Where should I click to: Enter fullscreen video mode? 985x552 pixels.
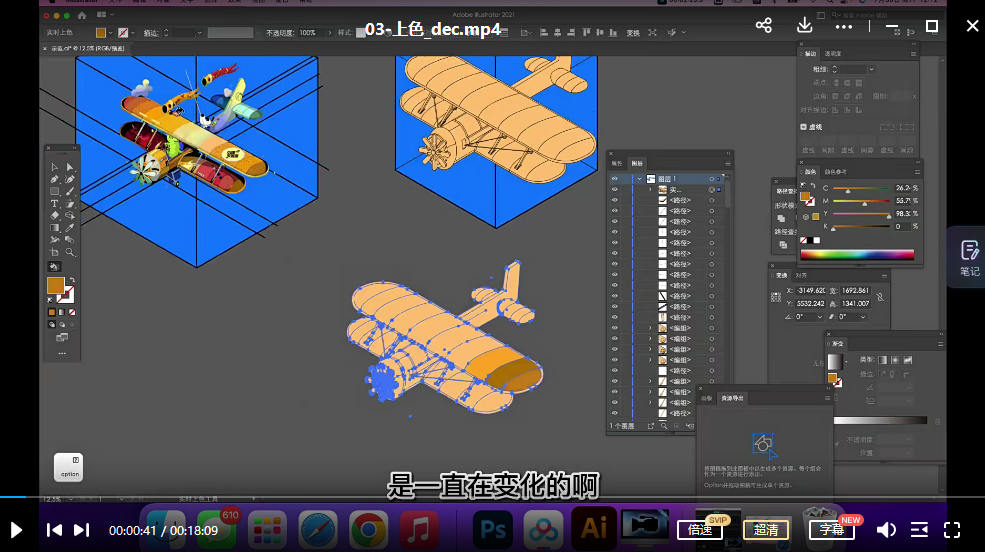(x=952, y=530)
